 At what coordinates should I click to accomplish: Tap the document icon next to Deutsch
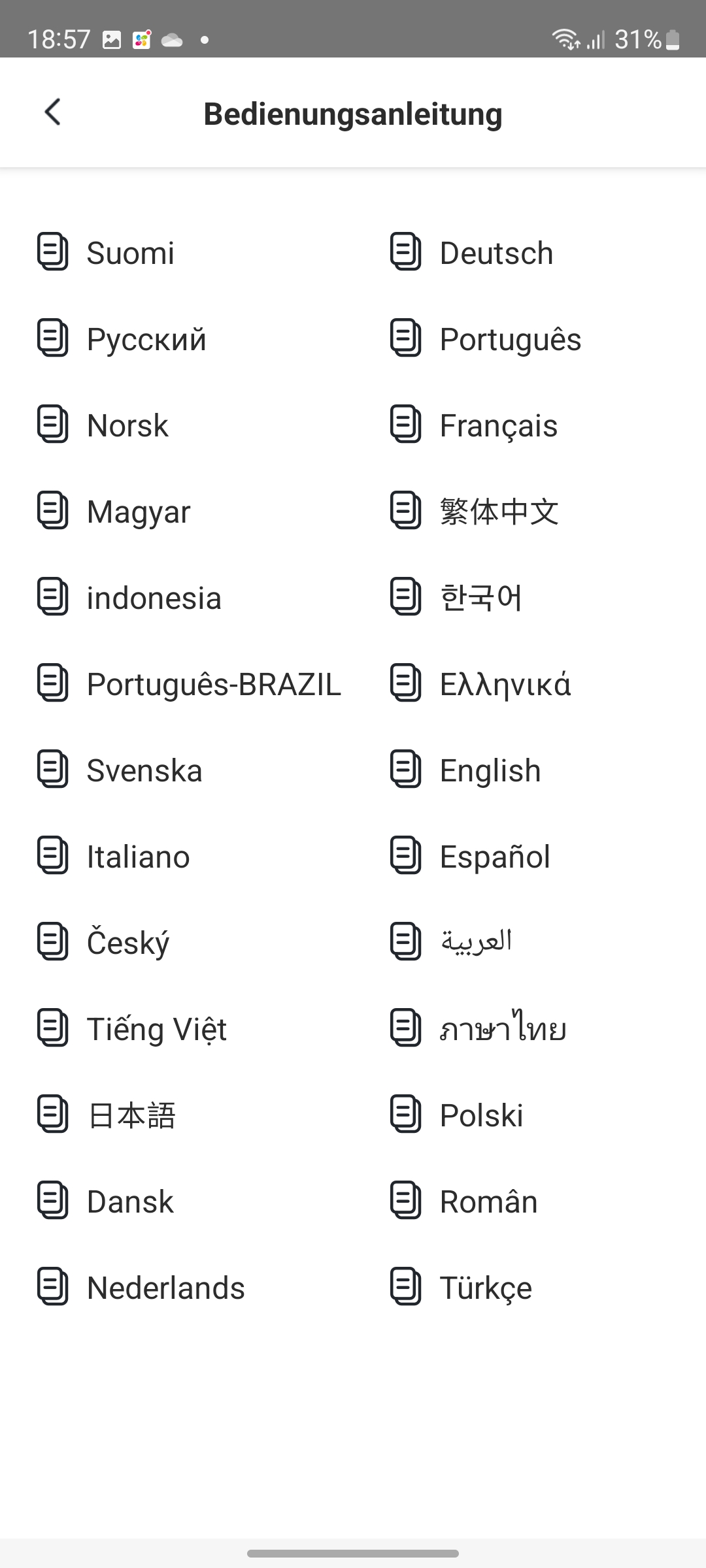pos(406,252)
